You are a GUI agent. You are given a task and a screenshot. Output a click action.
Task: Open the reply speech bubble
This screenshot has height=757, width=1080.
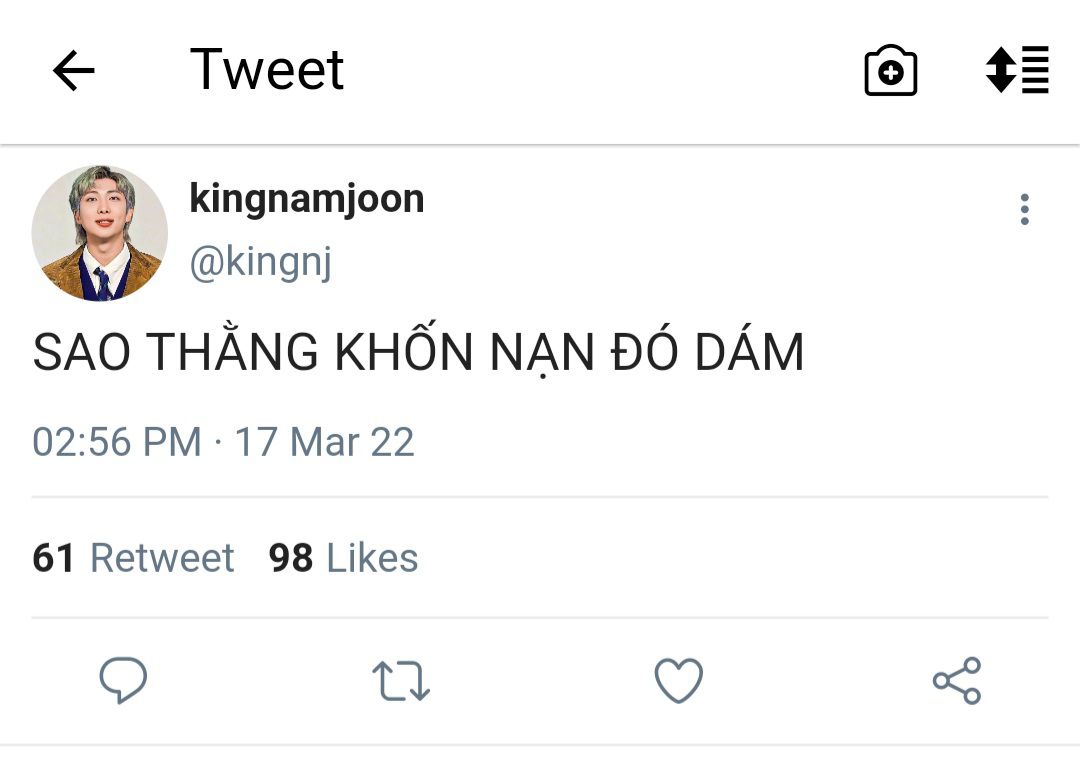point(123,681)
